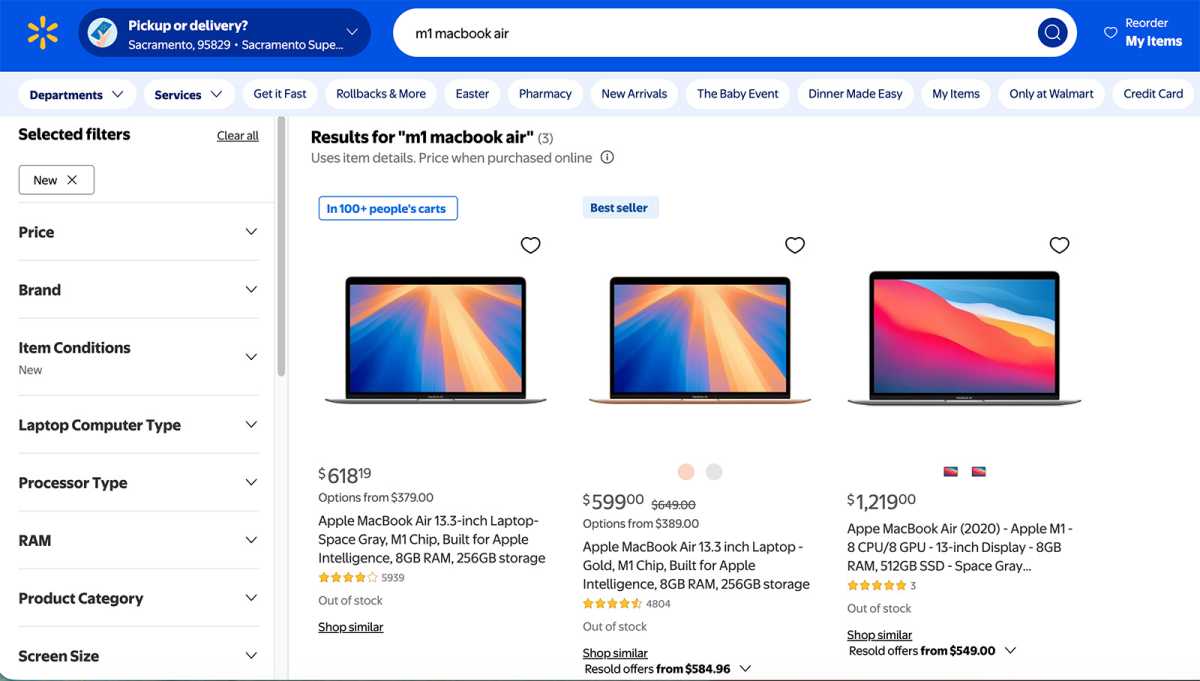The height and width of the screenshot is (681, 1200).
Task: Click the search magnifying glass icon
Action: click(1052, 32)
